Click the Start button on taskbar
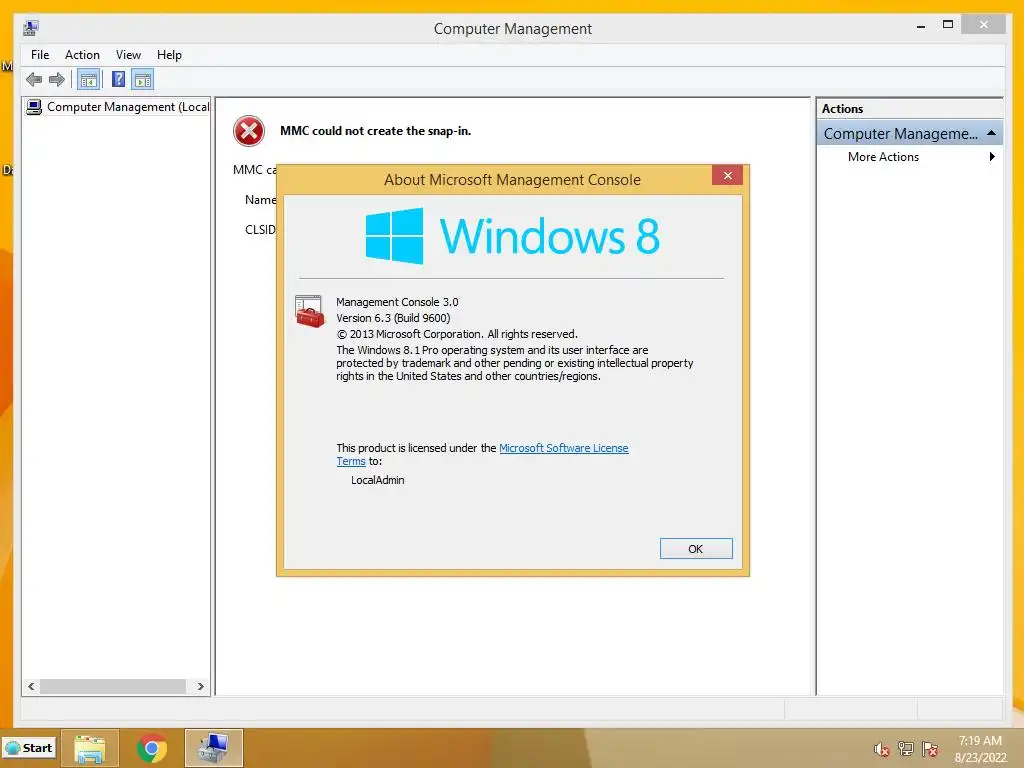 point(29,748)
